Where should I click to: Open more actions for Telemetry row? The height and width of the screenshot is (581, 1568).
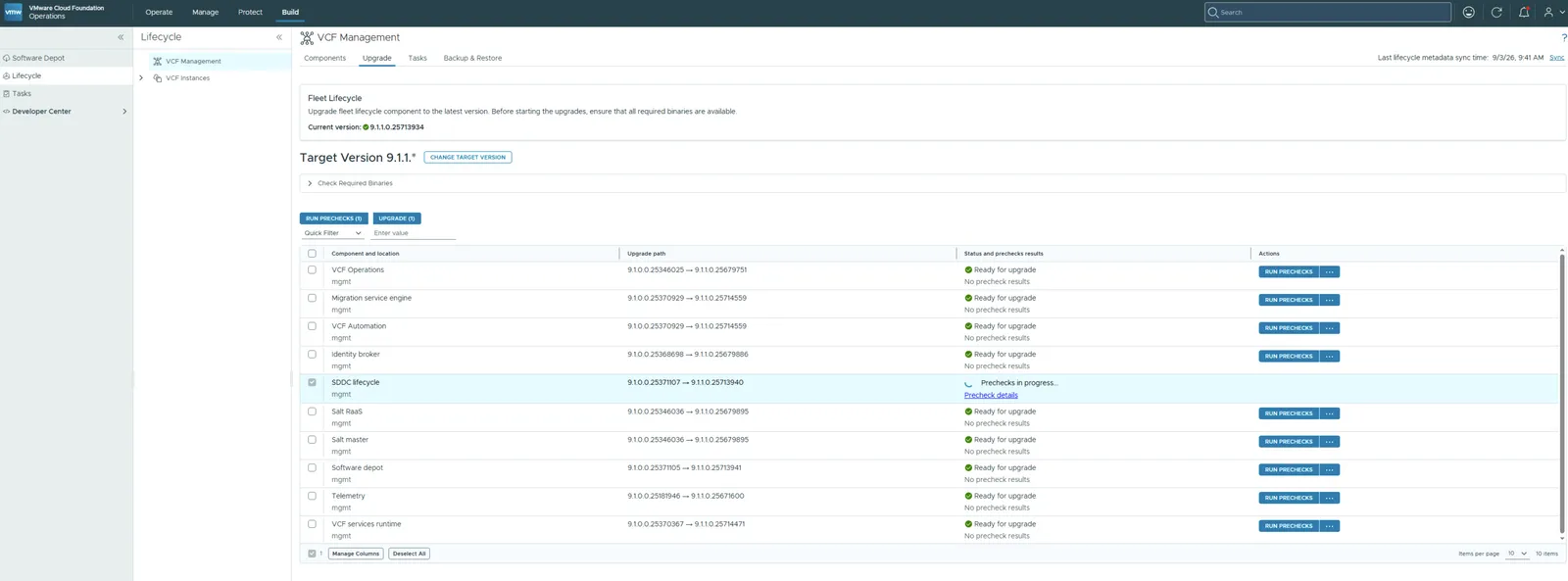1329,498
